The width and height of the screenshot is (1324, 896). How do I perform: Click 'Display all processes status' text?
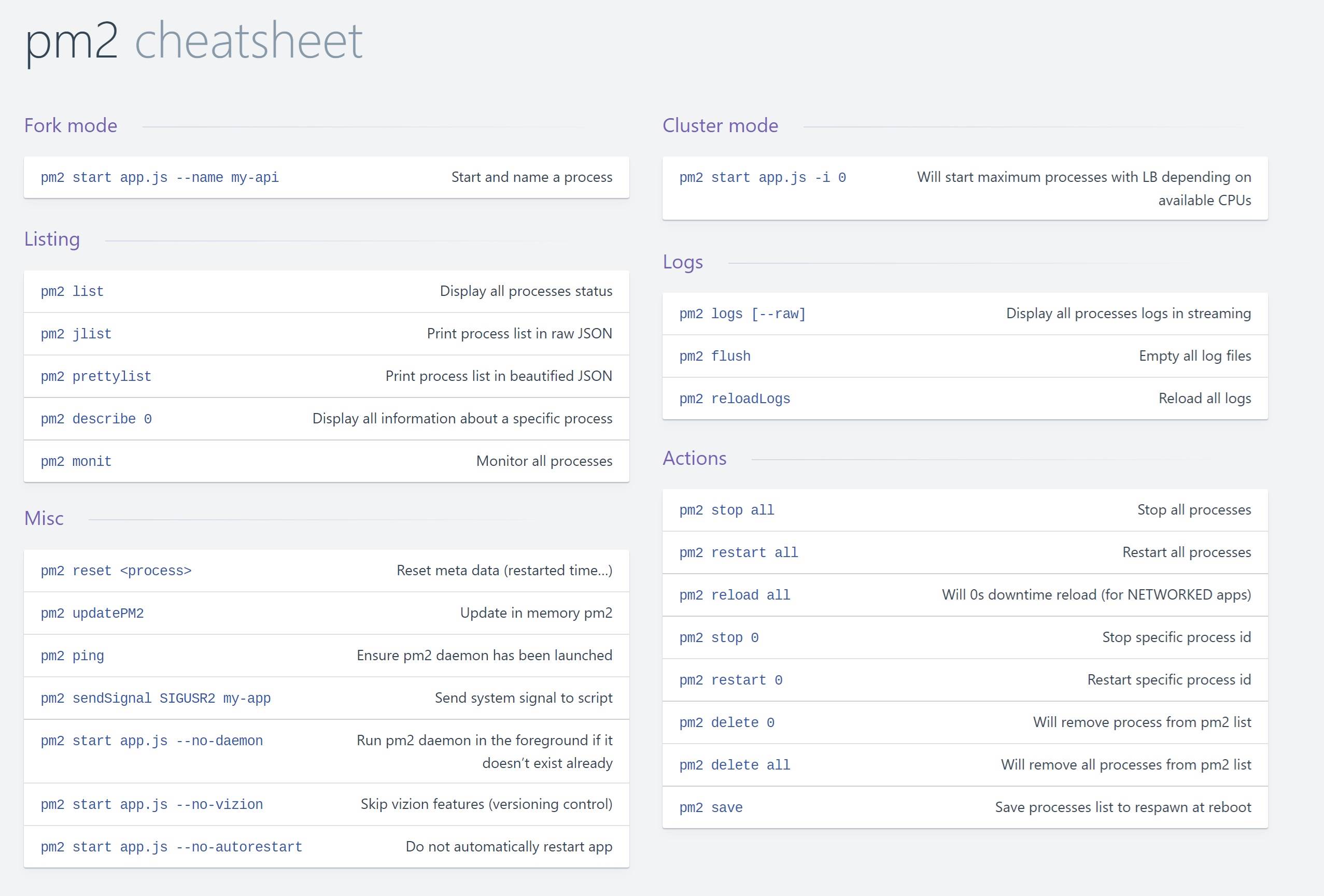[526, 291]
